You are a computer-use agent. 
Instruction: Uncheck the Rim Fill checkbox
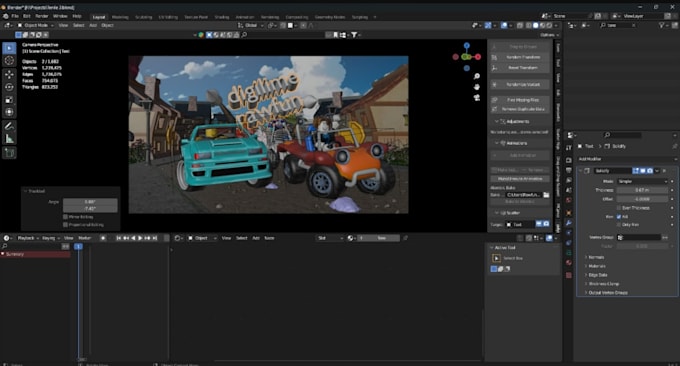tap(619, 216)
